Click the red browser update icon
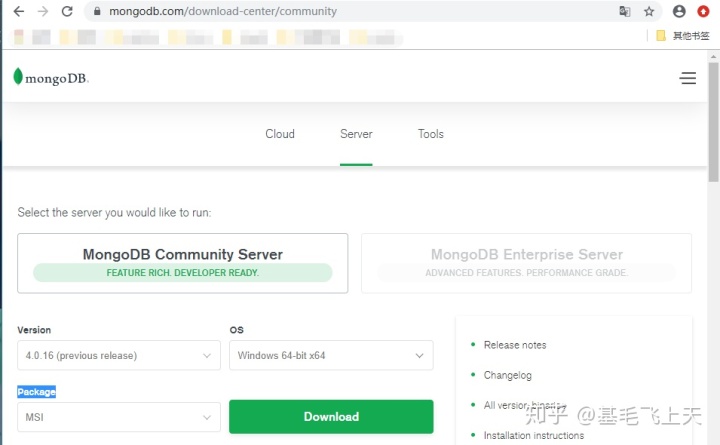 pyautogui.click(x=703, y=11)
